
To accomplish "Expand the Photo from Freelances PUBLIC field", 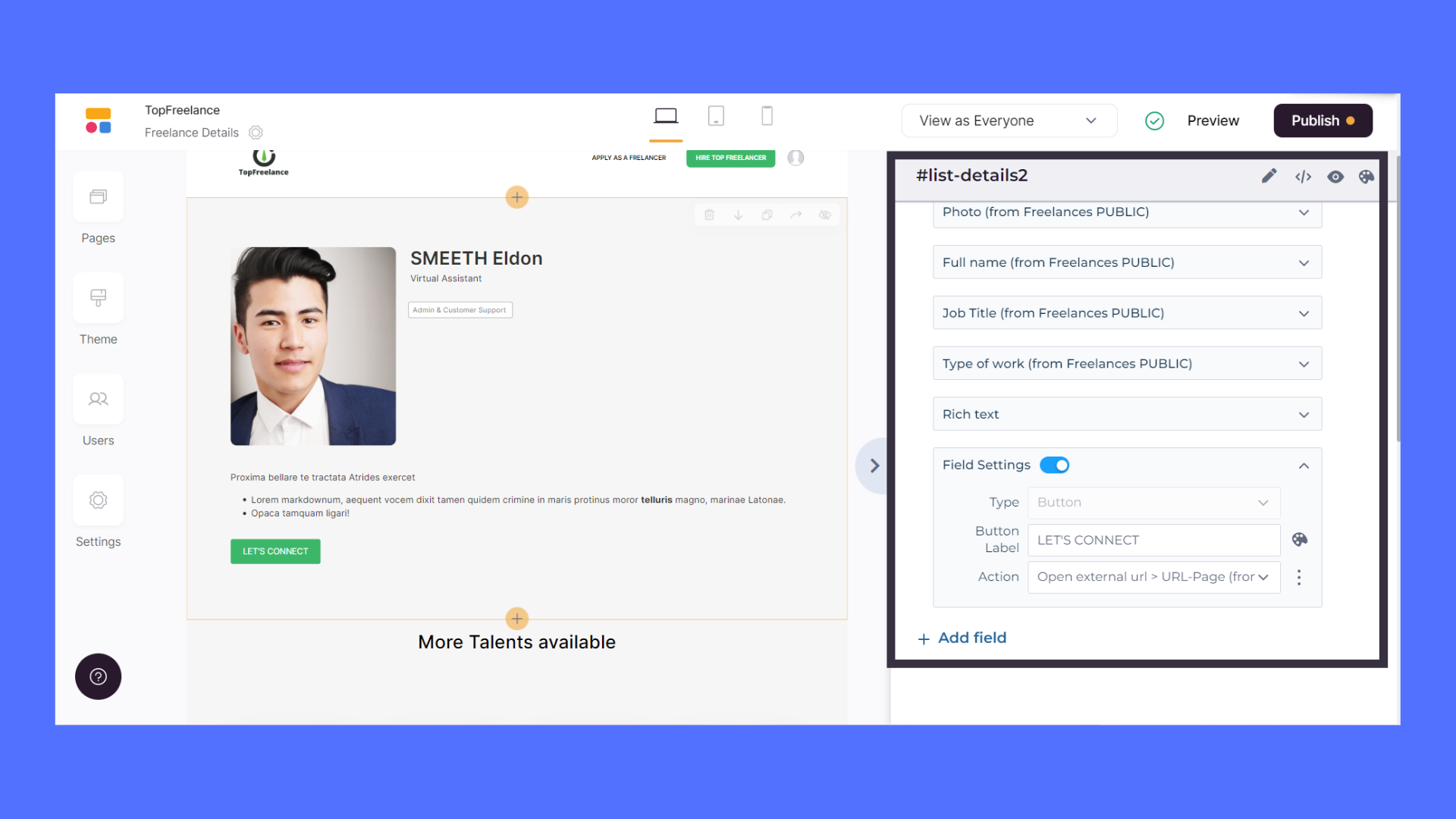I will tap(1306, 212).
